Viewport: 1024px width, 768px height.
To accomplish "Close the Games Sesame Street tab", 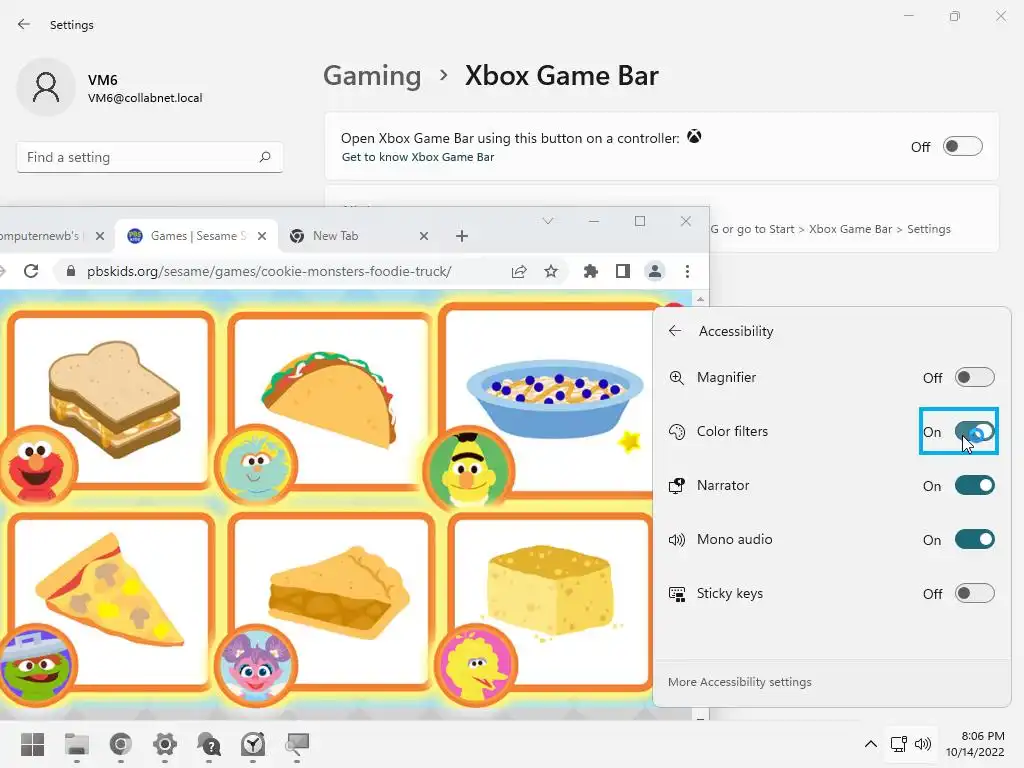I will click(262, 236).
